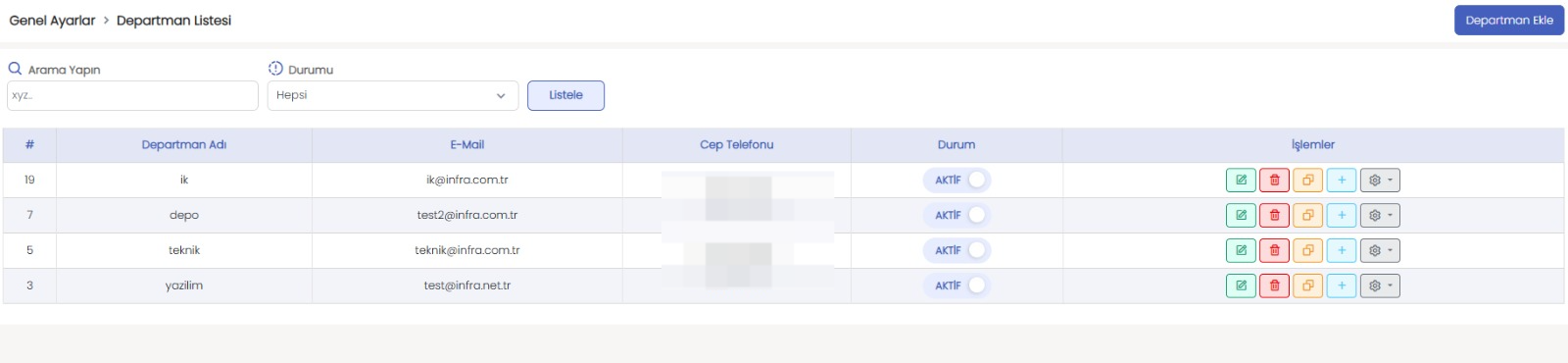This screenshot has height=363, width=1568.
Task: Click the Departman Ekle button
Action: tap(1509, 21)
